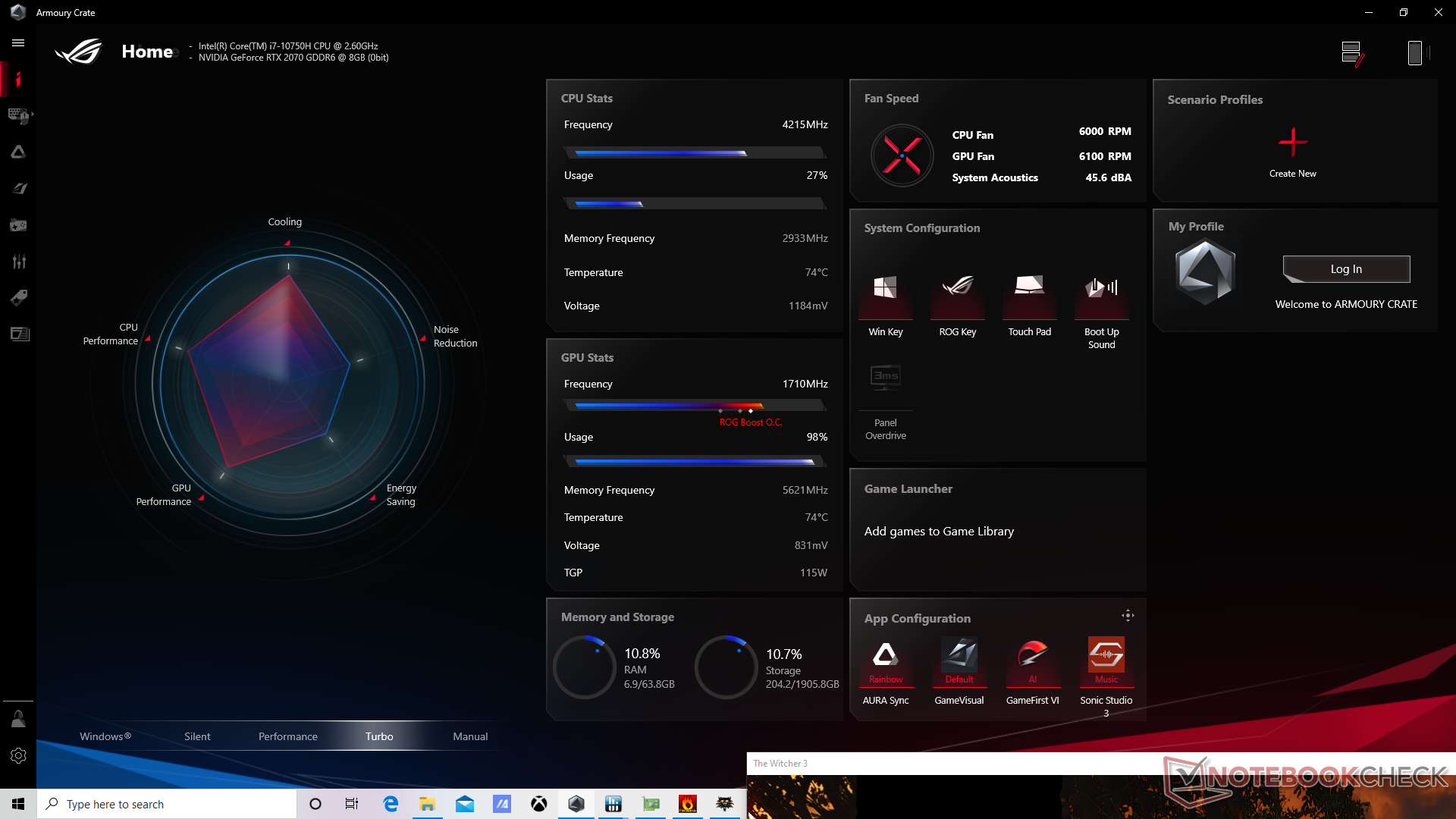1456x819 pixels.
Task: Click the Noise Reduction radar label
Action: coord(455,336)
